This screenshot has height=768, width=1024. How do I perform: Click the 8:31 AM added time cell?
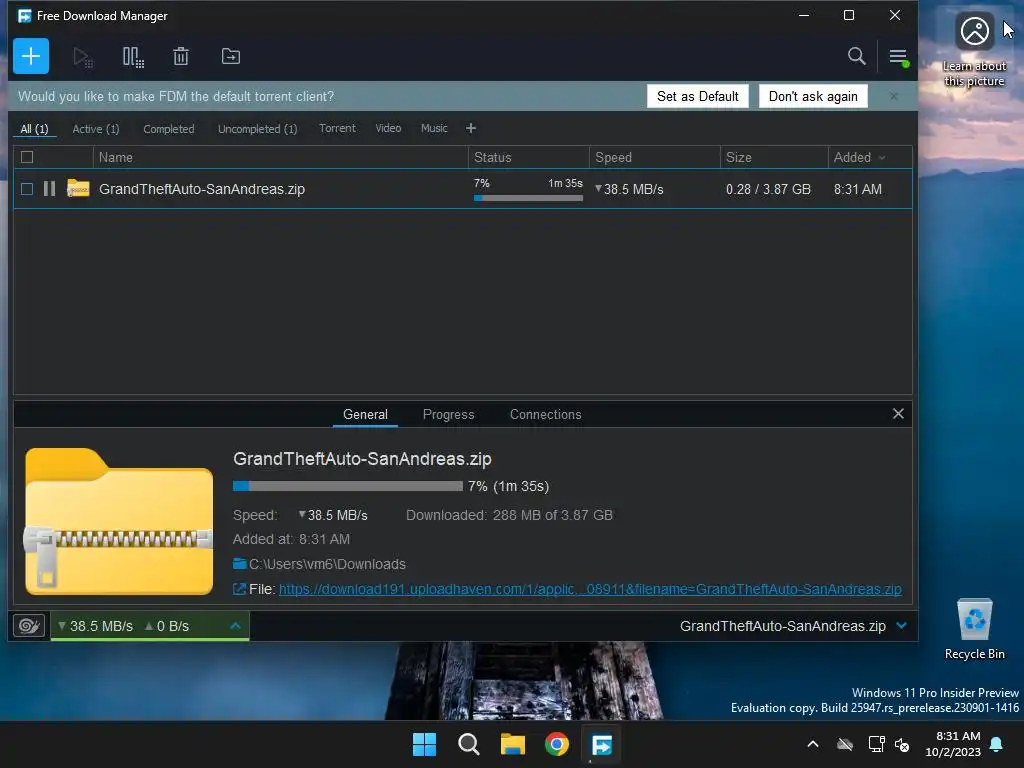pyautogui.click(x=857, y=189)
